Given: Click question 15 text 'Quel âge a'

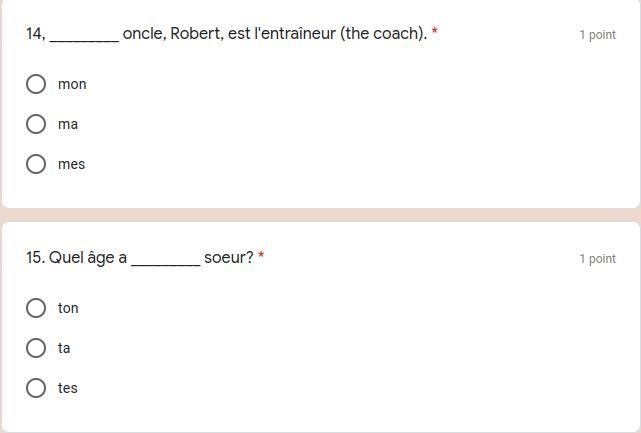Looking at the screenshot, I should point(77,258).
